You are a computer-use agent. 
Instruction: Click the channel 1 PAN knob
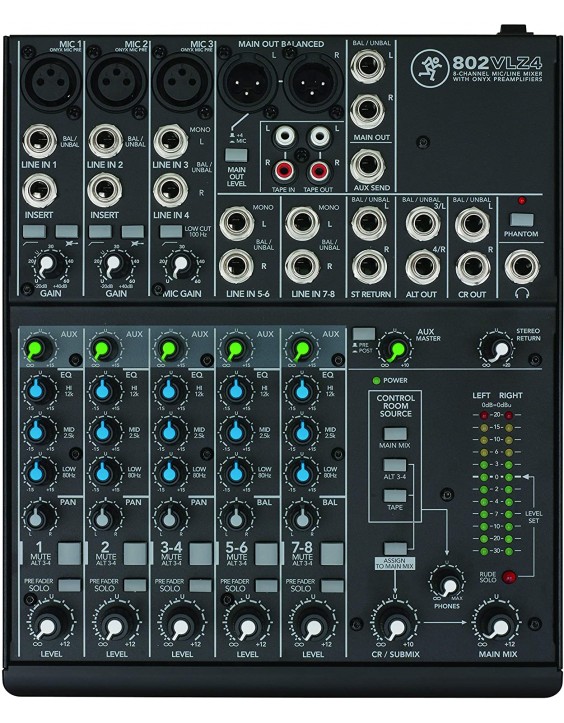coord(38,517)
